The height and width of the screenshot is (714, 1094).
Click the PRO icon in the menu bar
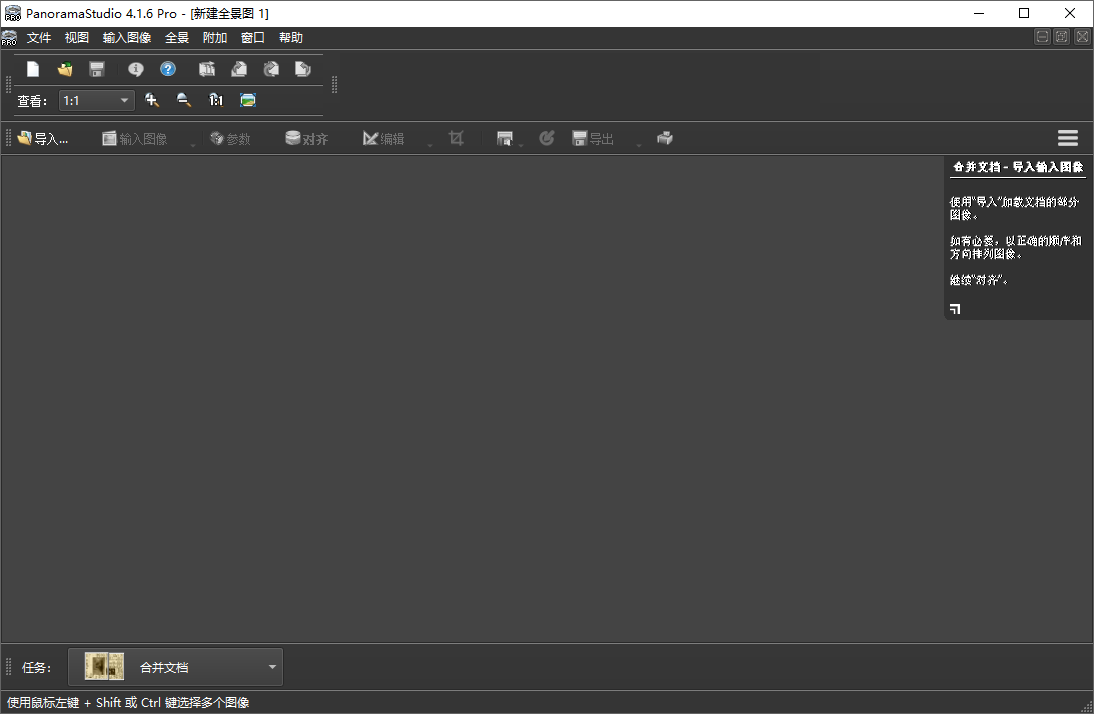pos(9,38)
